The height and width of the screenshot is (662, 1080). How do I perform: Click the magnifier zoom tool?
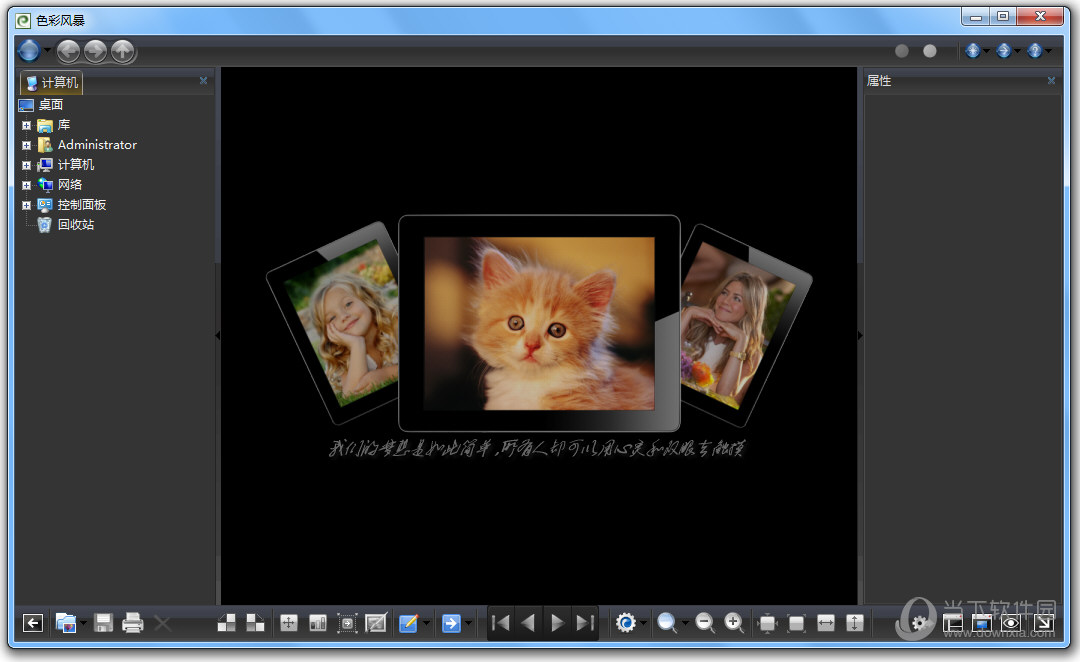667,623
